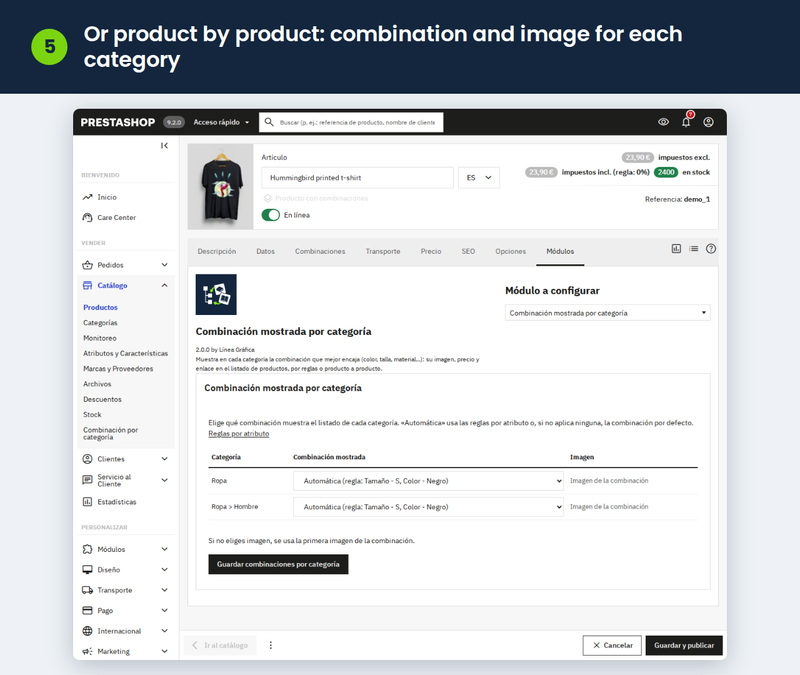Screen dimensions: 800x675
Task: Open Reglas por atributo link
Action: coord(238,434)
